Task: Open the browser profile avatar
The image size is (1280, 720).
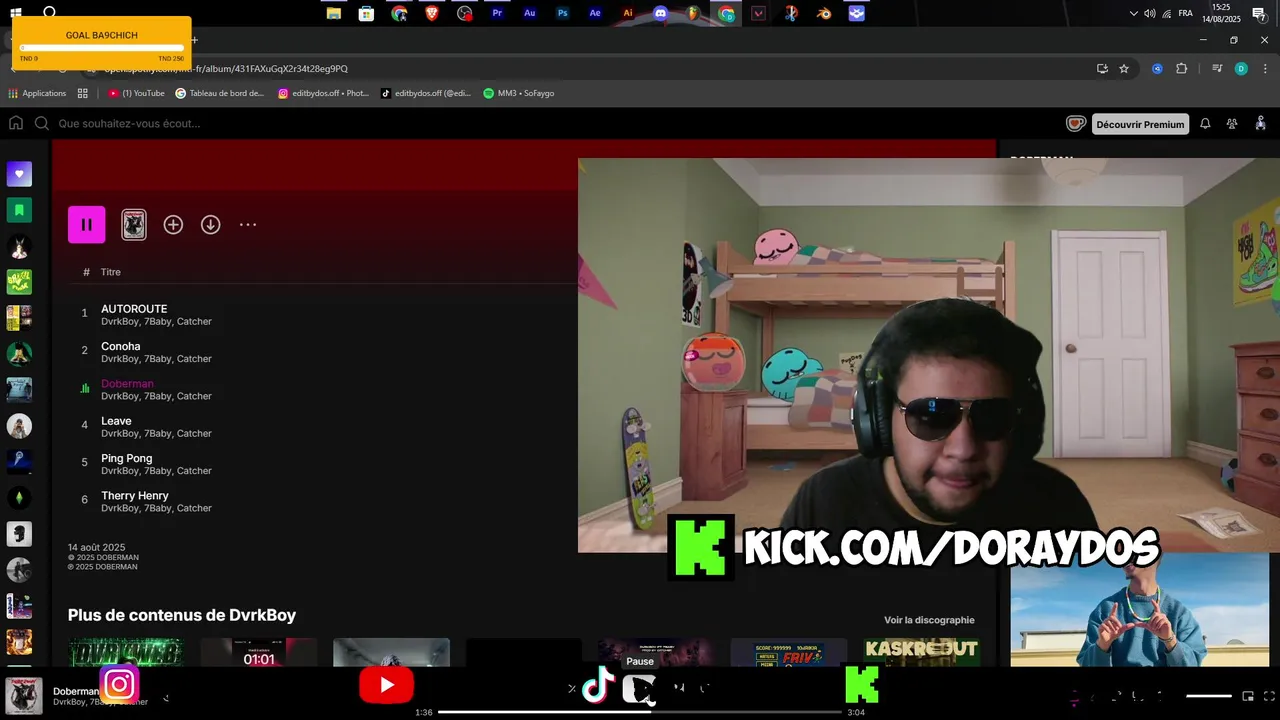Action: coord(1241,69)
